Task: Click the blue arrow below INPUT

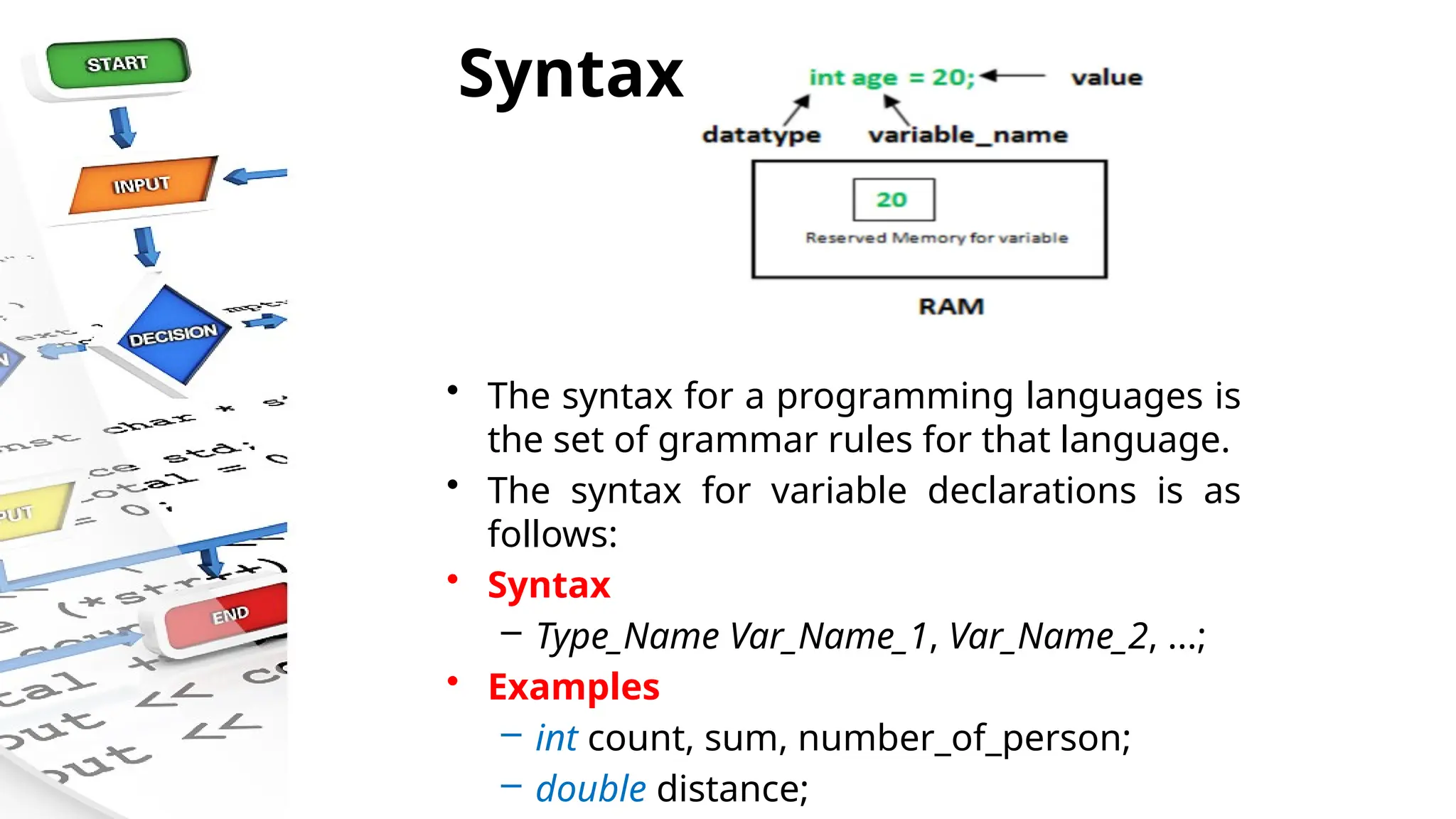Action: [x=146, y=247]
